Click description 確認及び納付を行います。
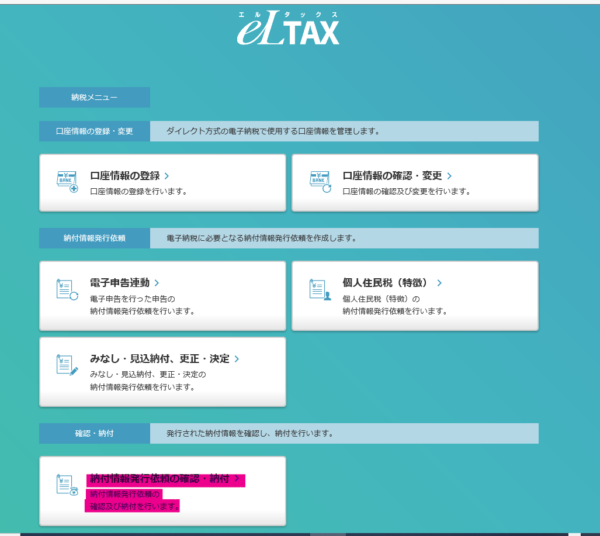600x536 pixels. 135,507
